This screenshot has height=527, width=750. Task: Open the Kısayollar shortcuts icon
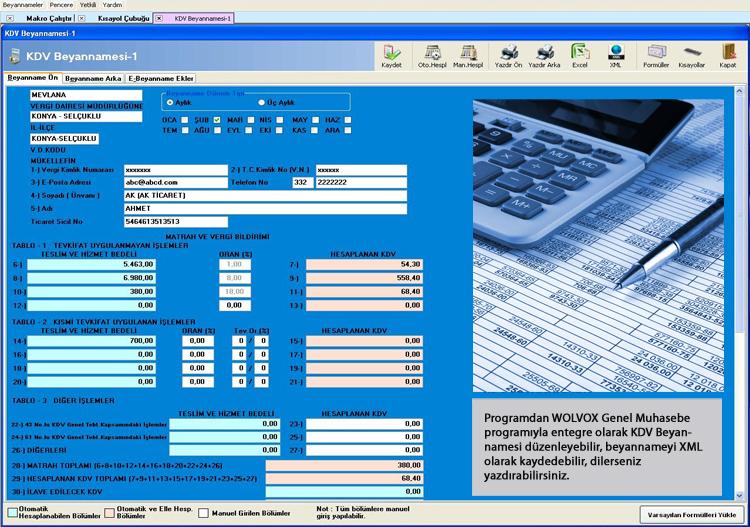[x=692, y=55]
